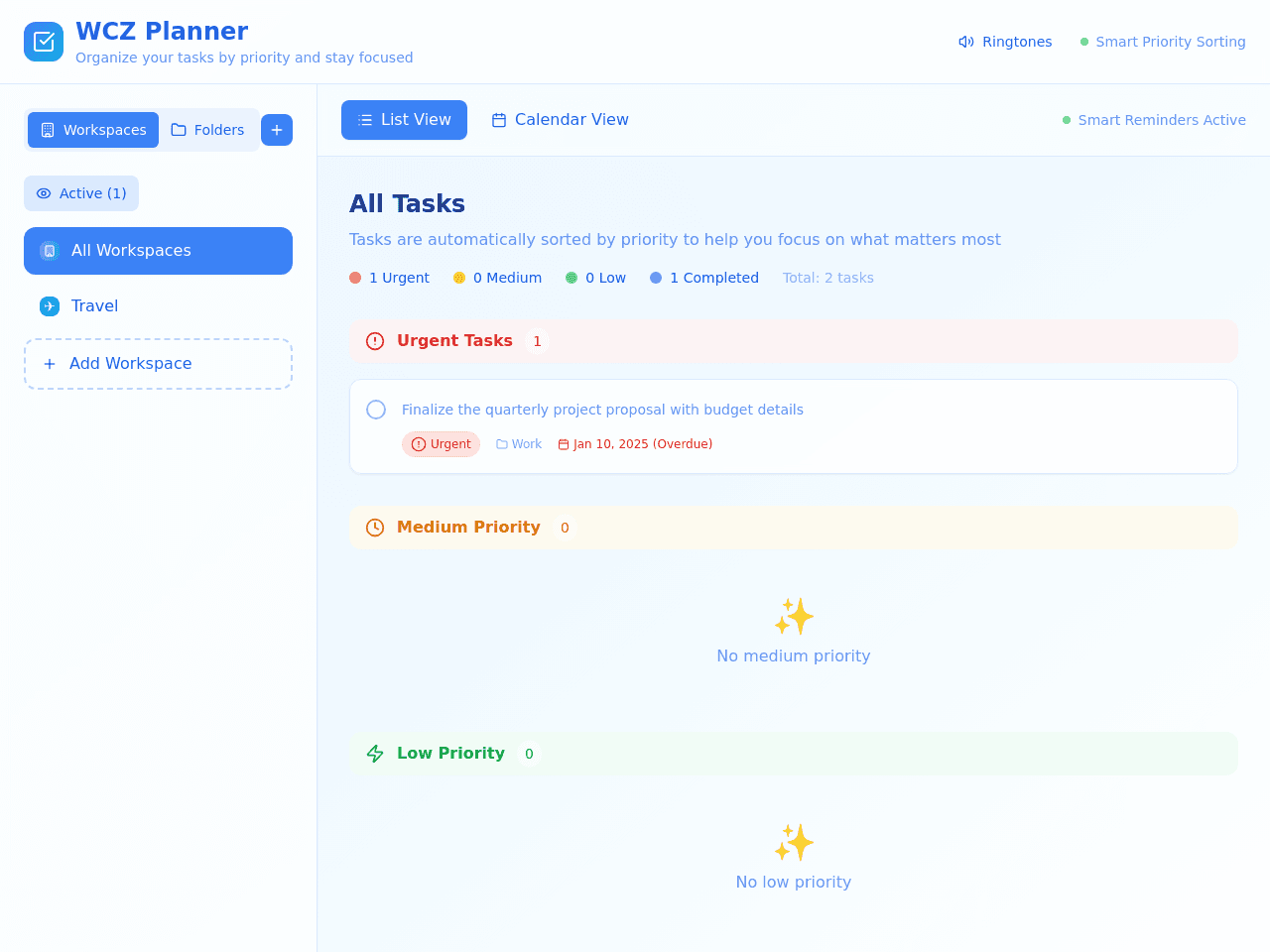The width and height of the screenshot is (1270, 952).
Task: Click the Active filter eye icon
Action: click(x=44, y=193)
